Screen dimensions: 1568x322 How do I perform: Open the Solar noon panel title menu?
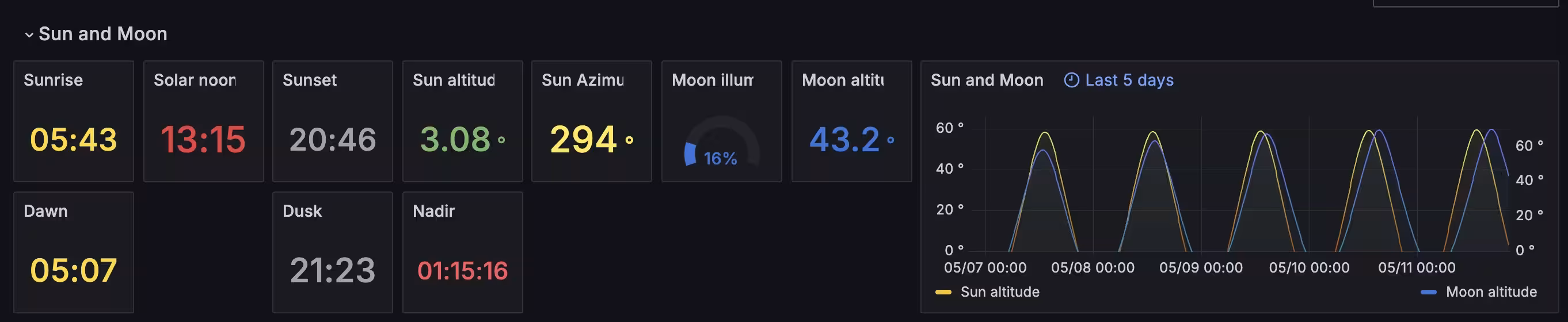195,80
